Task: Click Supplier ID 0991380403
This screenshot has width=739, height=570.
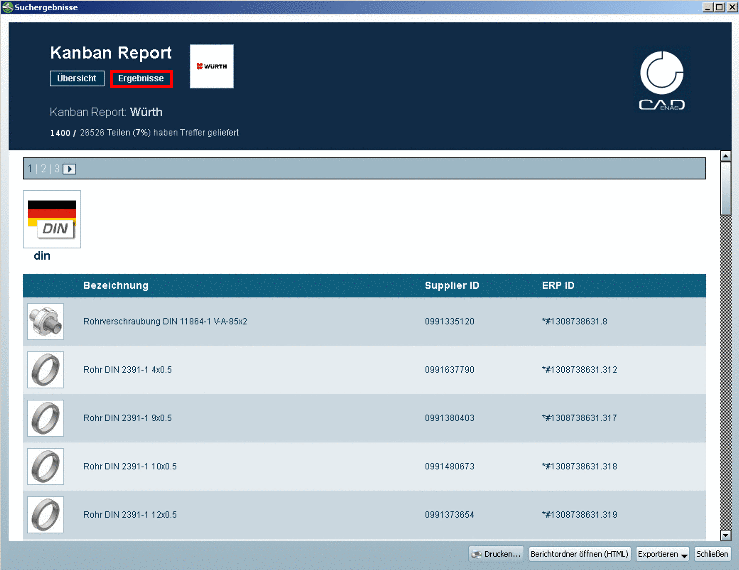Action: [x=450, y=418]
